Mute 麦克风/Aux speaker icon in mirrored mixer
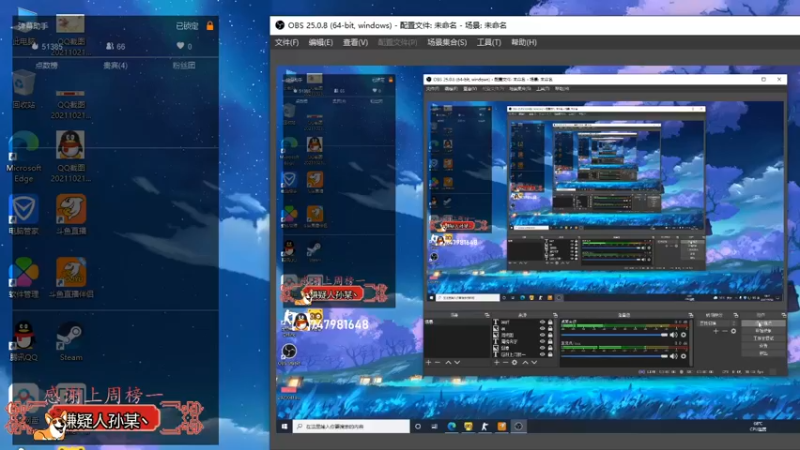This screenshot has width=800, height=450. click(673, 356)
